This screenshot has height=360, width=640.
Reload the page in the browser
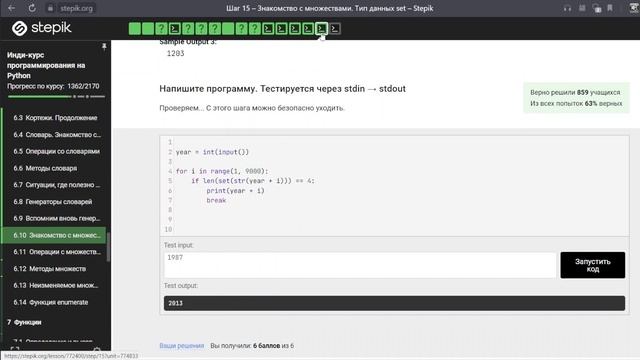(x=31, y=8)
